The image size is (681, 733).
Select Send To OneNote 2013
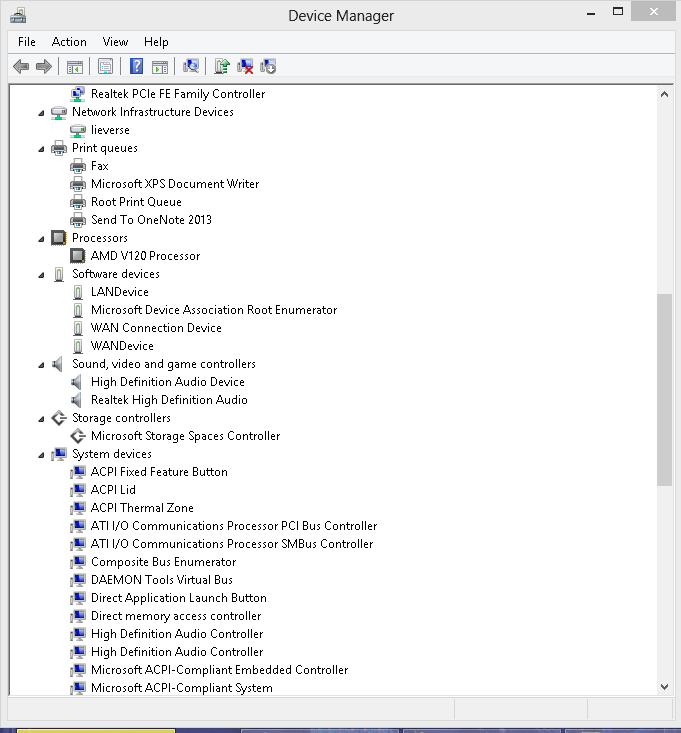(151, 220)
